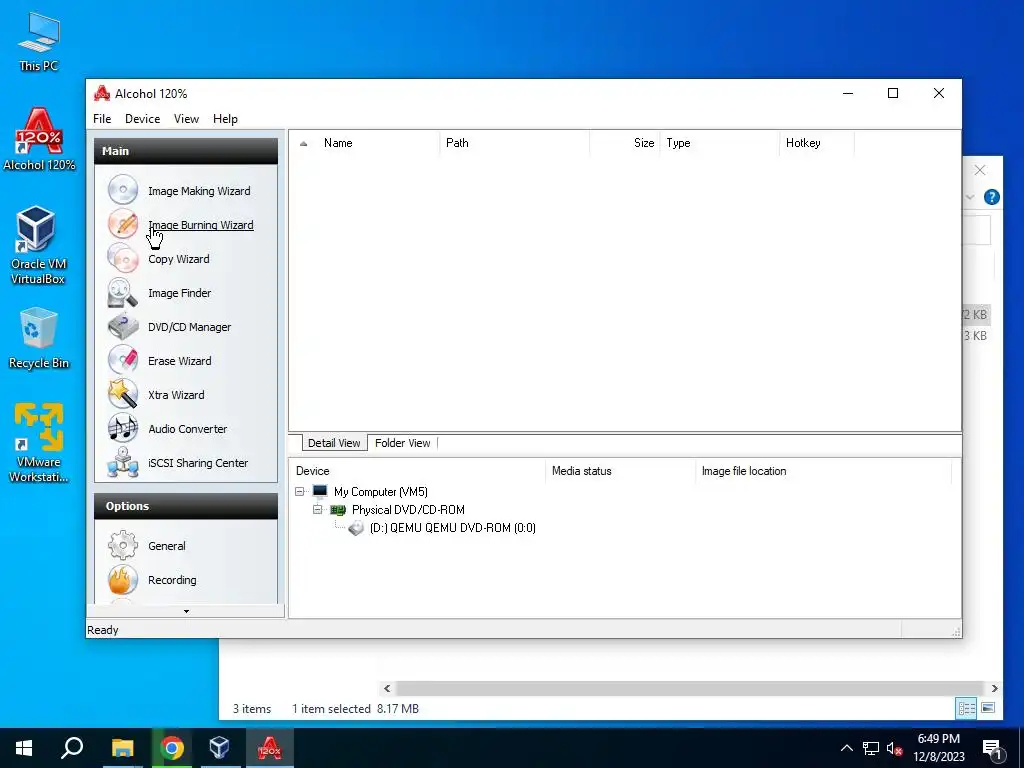
Task: Open the Help menu
Action: pyautogui.click(x=225, y=119)
